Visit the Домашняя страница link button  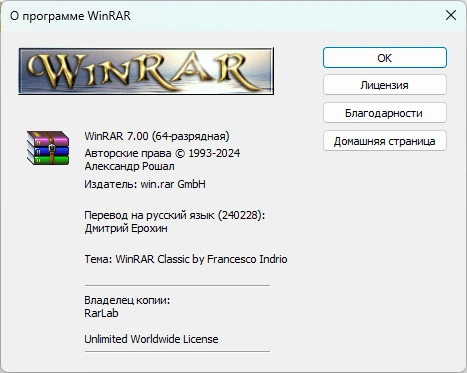385,141
